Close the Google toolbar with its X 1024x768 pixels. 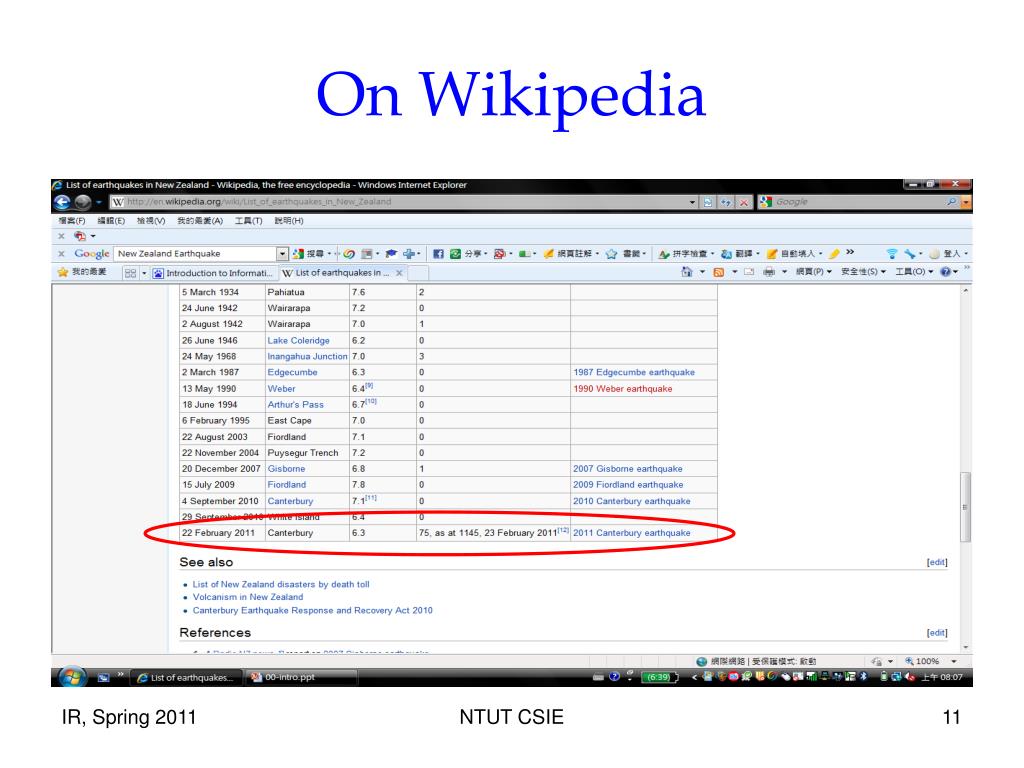pyautogui.click(x=61, y=253)
